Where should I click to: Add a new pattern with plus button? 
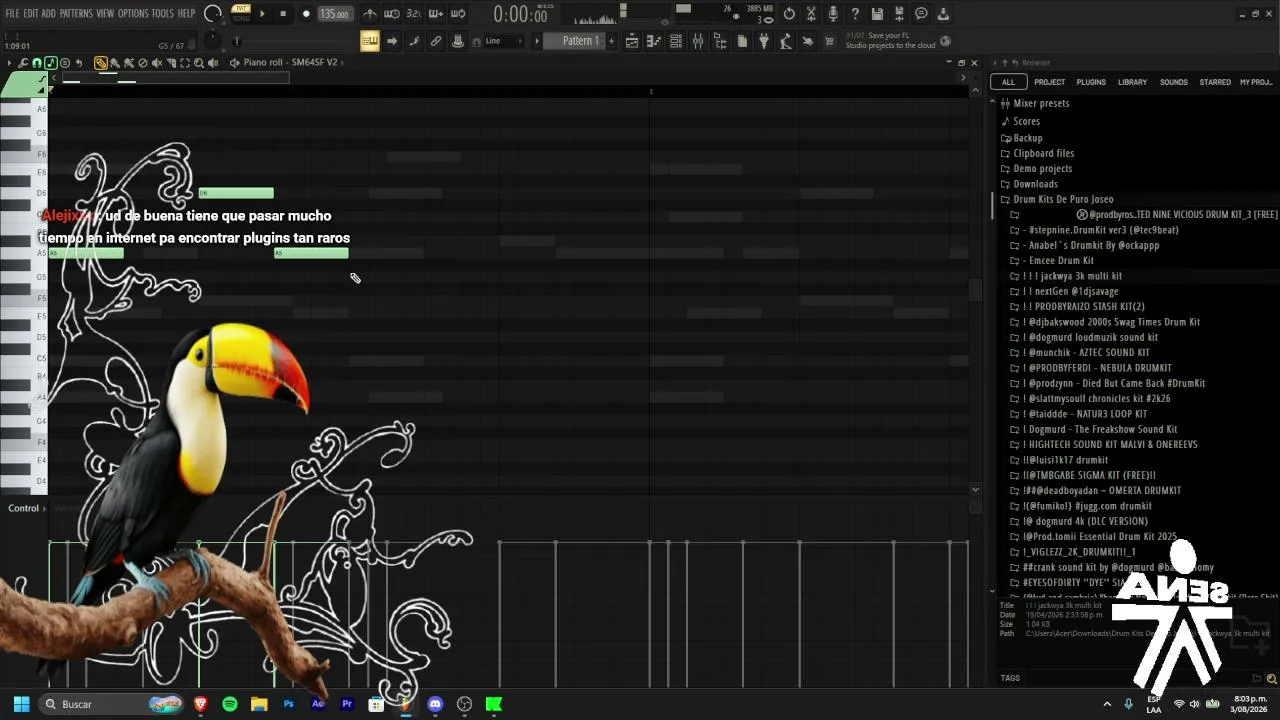[613, 41]
